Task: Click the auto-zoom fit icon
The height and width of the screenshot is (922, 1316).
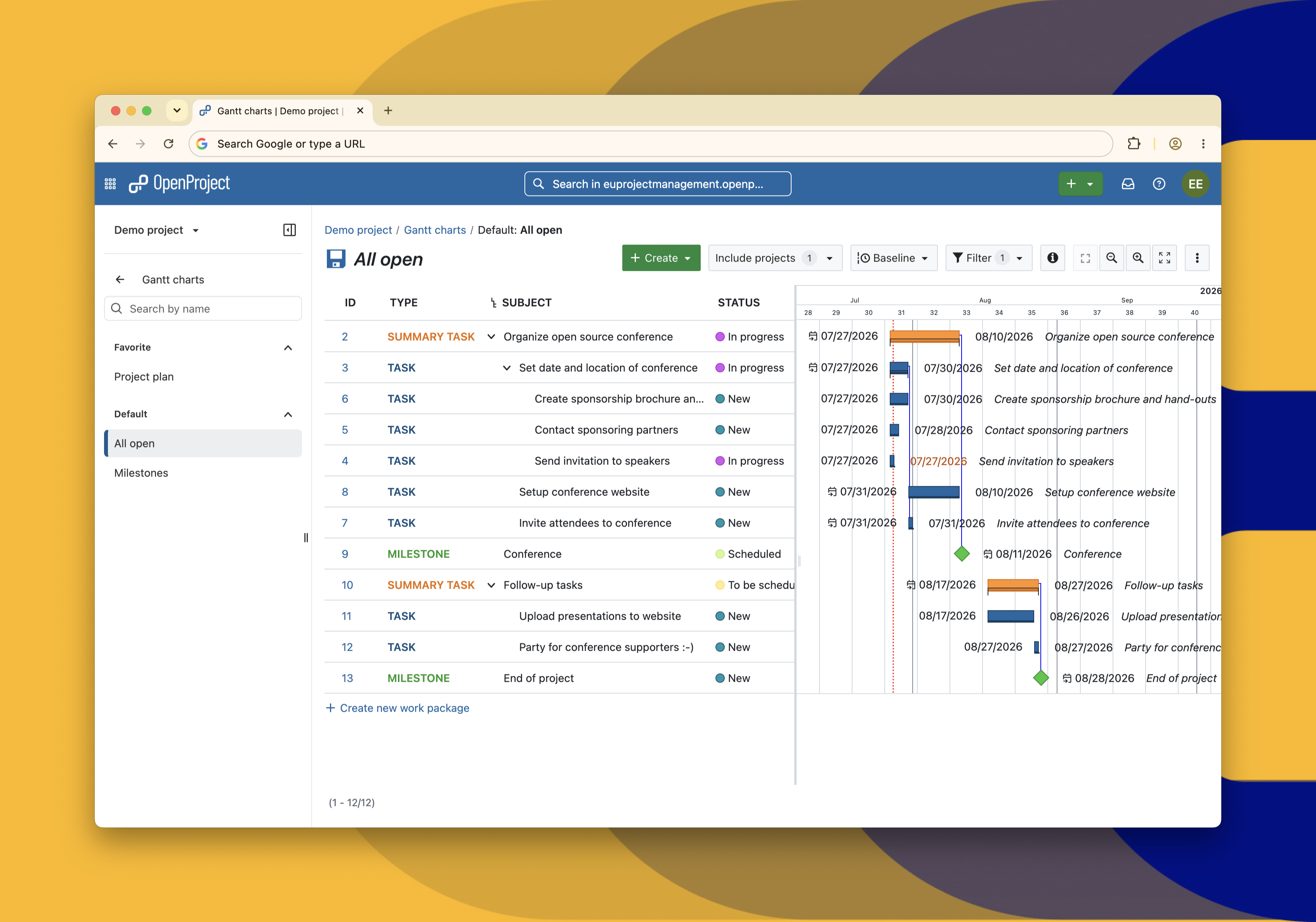Action: pos(1085,258)
